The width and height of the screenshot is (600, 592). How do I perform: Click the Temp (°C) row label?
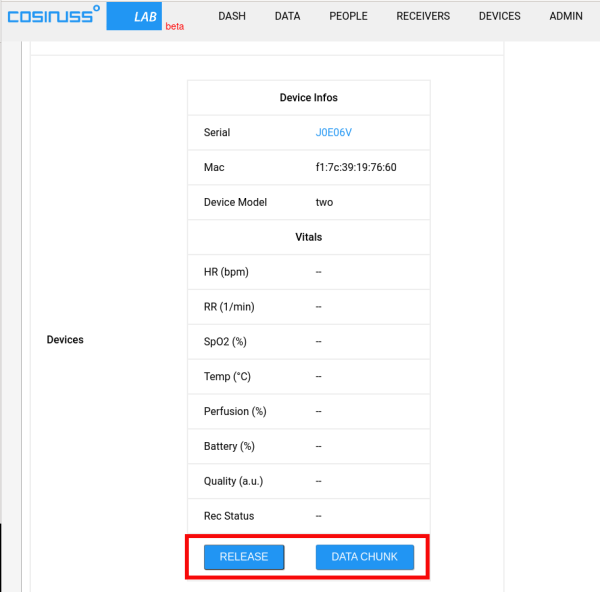click(227, 377)
